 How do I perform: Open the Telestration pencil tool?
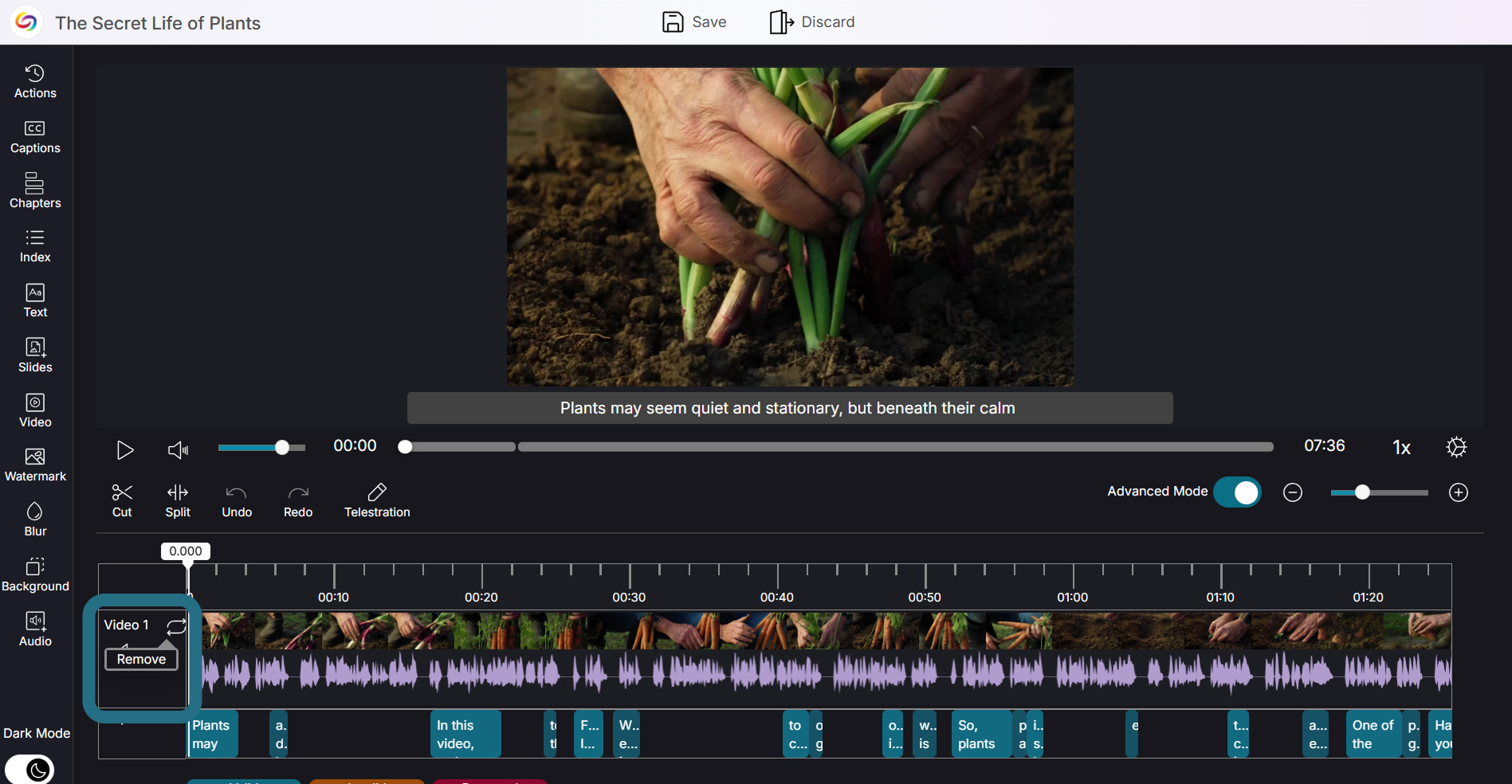coord(377,501)
